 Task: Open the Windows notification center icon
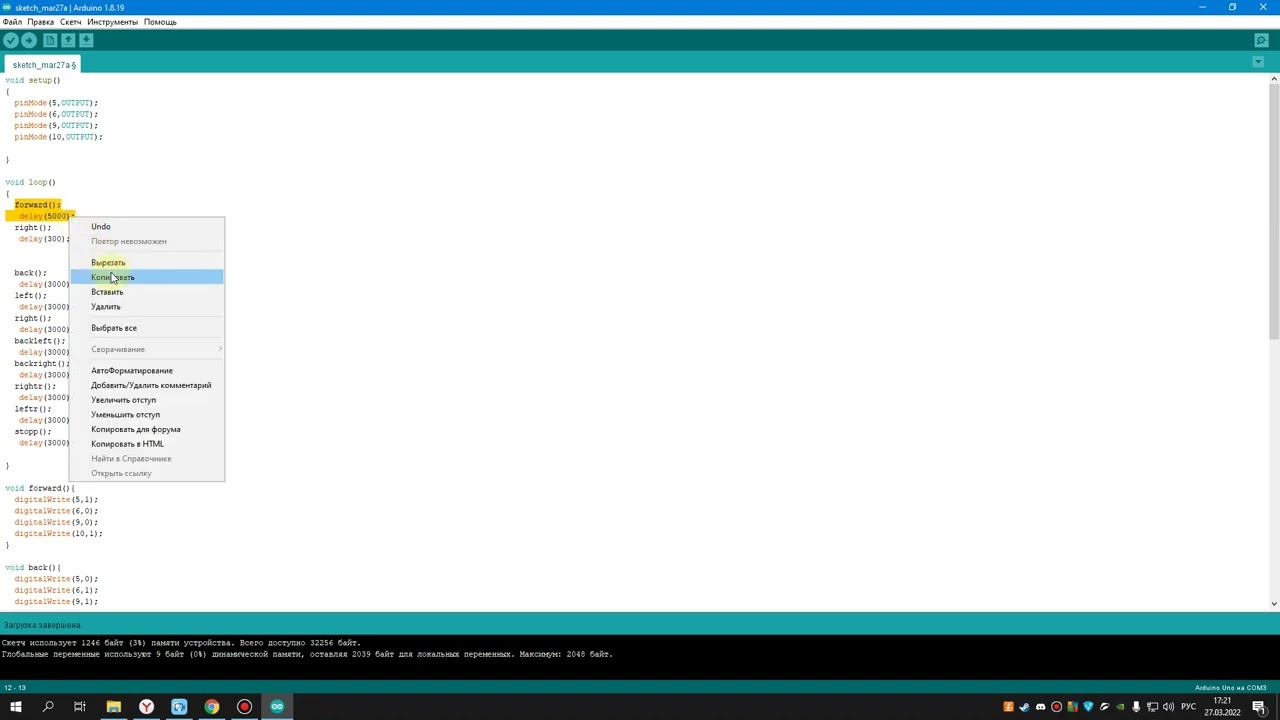1260,707
